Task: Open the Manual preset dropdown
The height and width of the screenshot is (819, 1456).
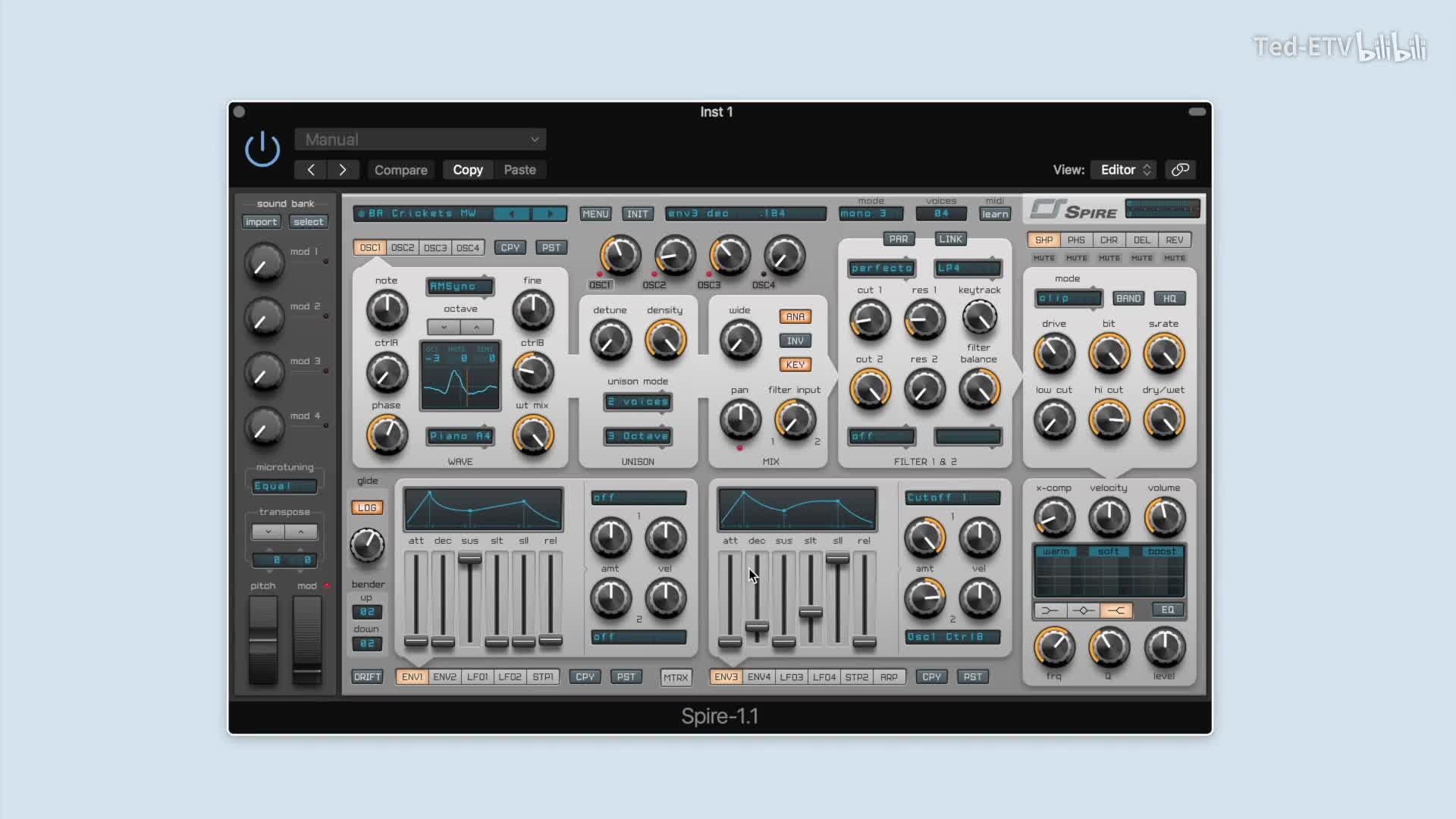Action: [x=420, y=140]
